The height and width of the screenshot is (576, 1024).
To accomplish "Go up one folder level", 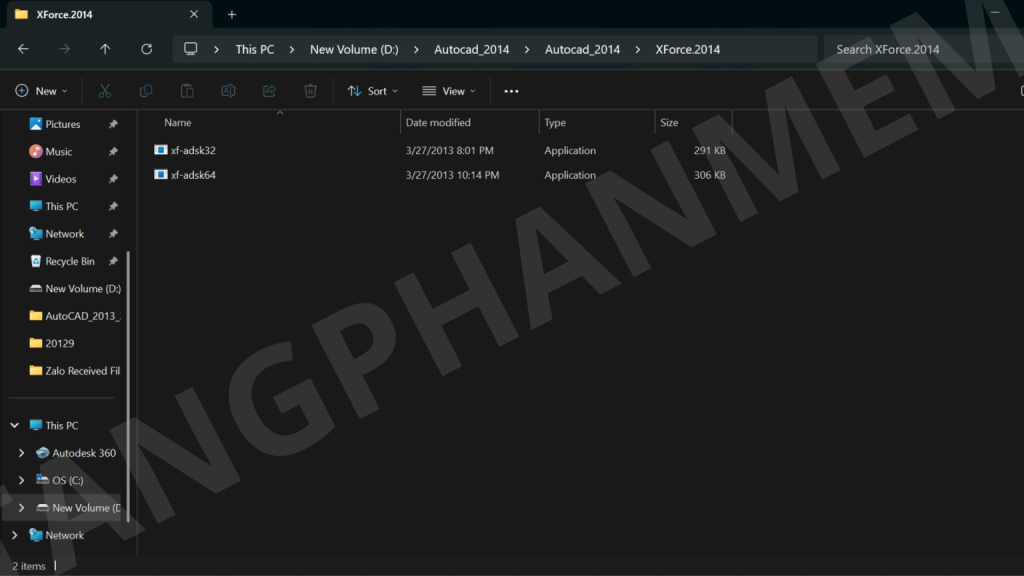I will click(x=105, y=49).
